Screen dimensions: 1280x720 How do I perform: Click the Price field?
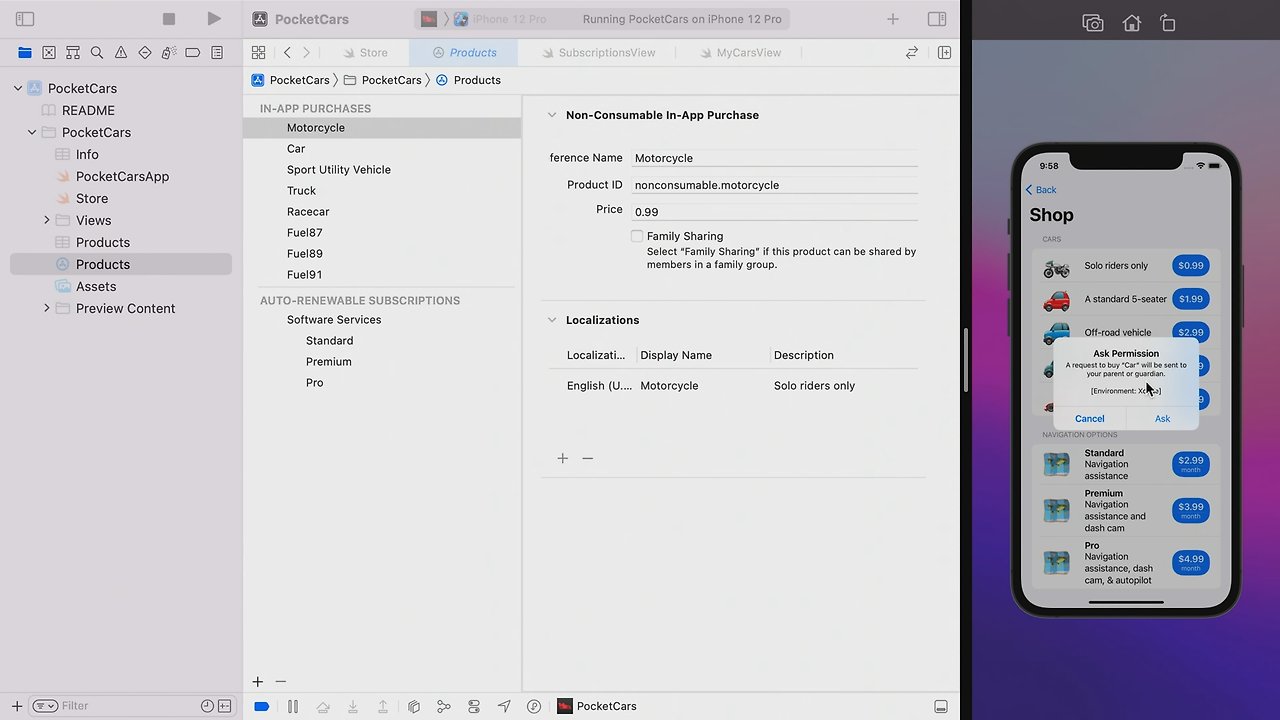coord(775,211)
